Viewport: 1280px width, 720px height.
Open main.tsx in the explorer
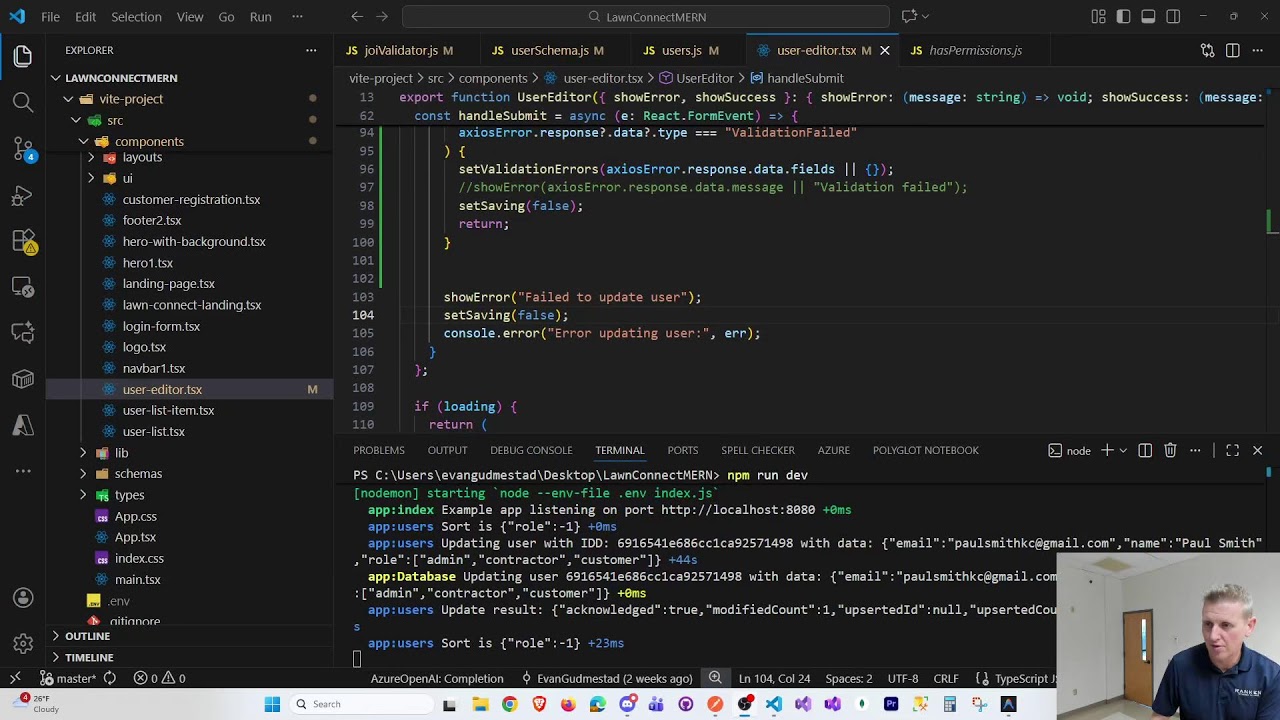point(137,580)
